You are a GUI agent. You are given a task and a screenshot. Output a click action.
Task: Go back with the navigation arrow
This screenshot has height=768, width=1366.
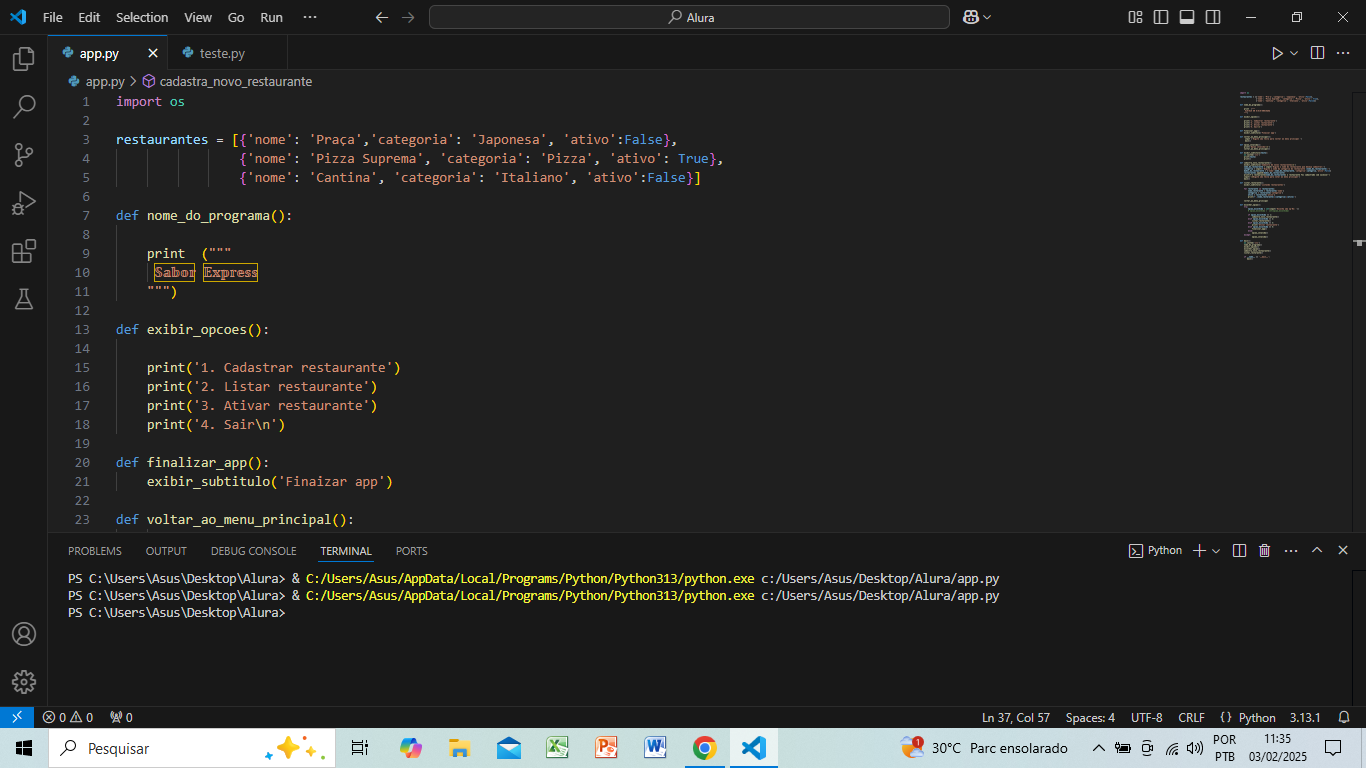[x=381, y=17]
